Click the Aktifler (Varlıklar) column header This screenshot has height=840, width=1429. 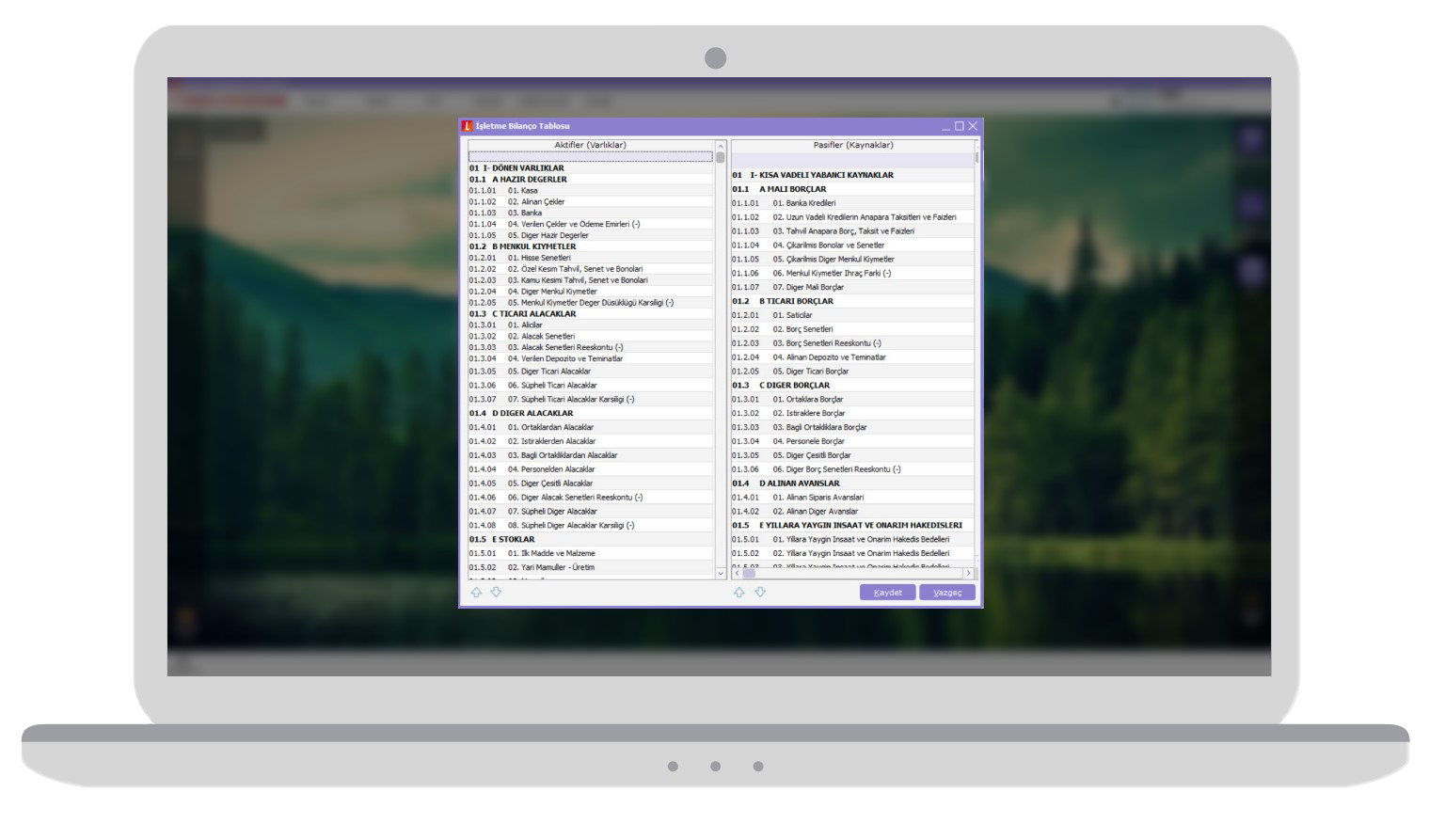(x=590, y=146)
